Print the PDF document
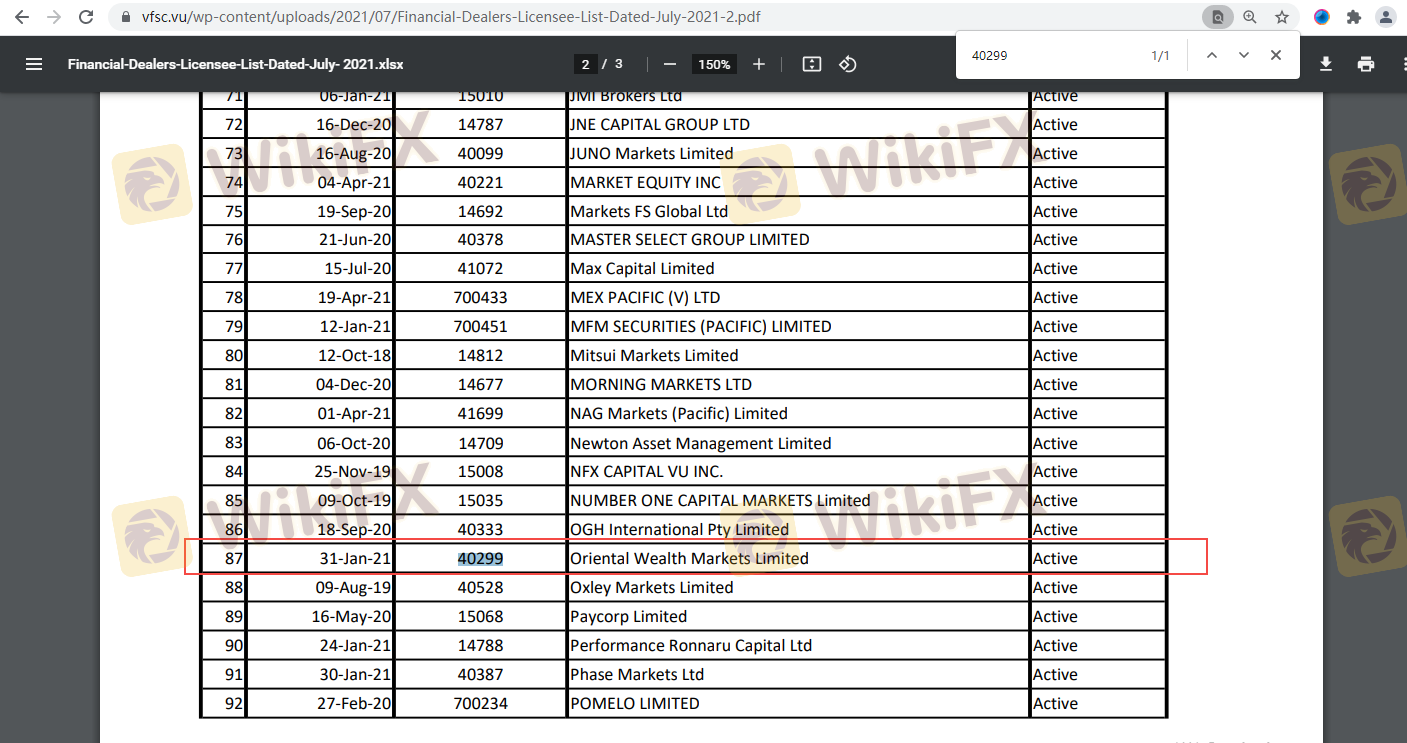The height and width of the screenshot is (743, 1407). (1366, 64)
